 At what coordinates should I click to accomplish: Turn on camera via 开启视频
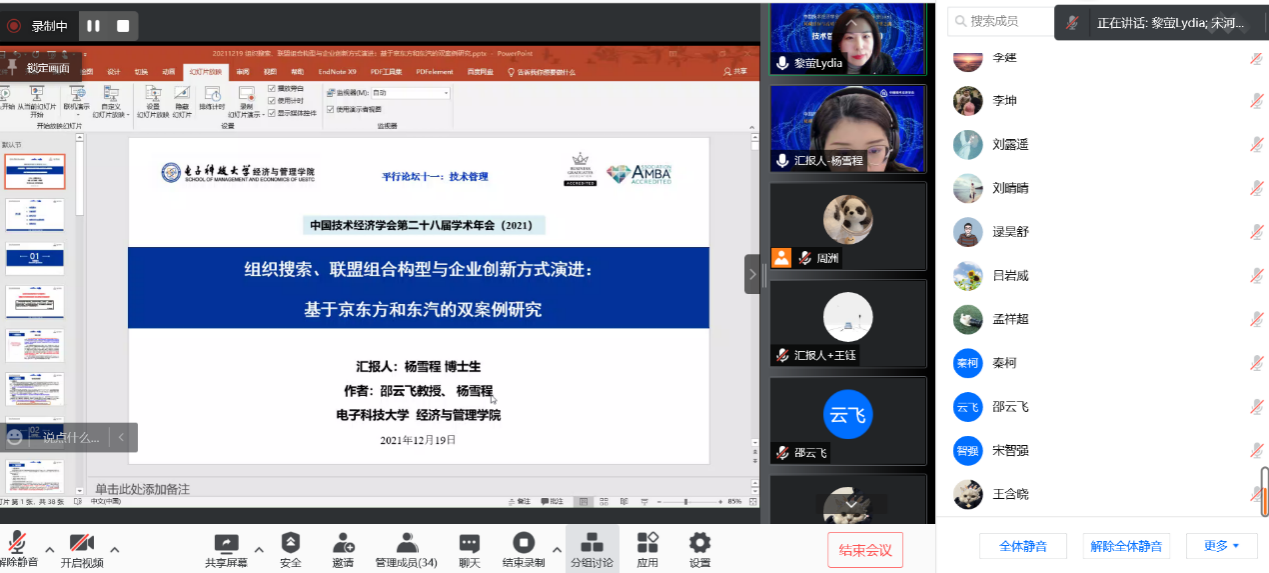point(81,548)
